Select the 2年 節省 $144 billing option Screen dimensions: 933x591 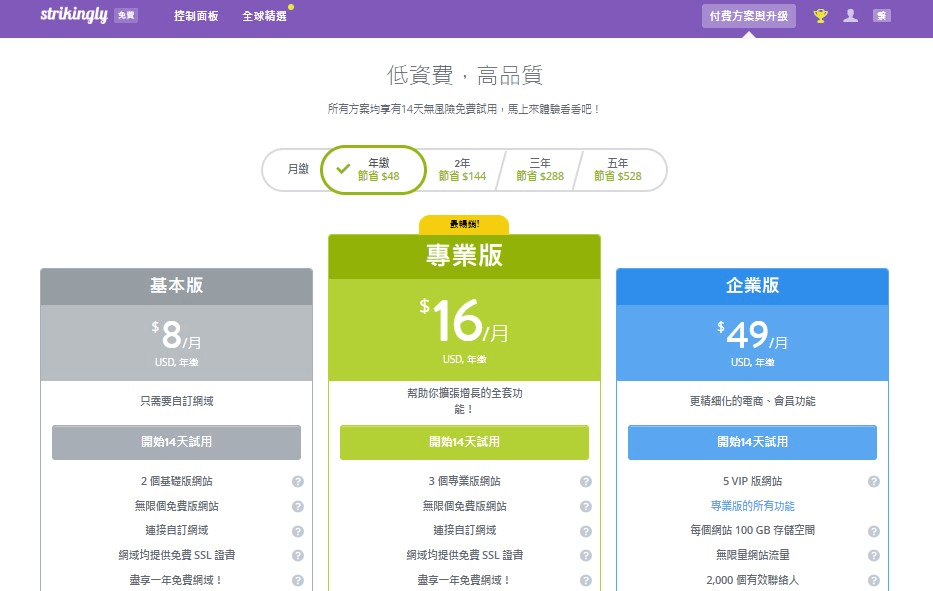tap(461, 169)
